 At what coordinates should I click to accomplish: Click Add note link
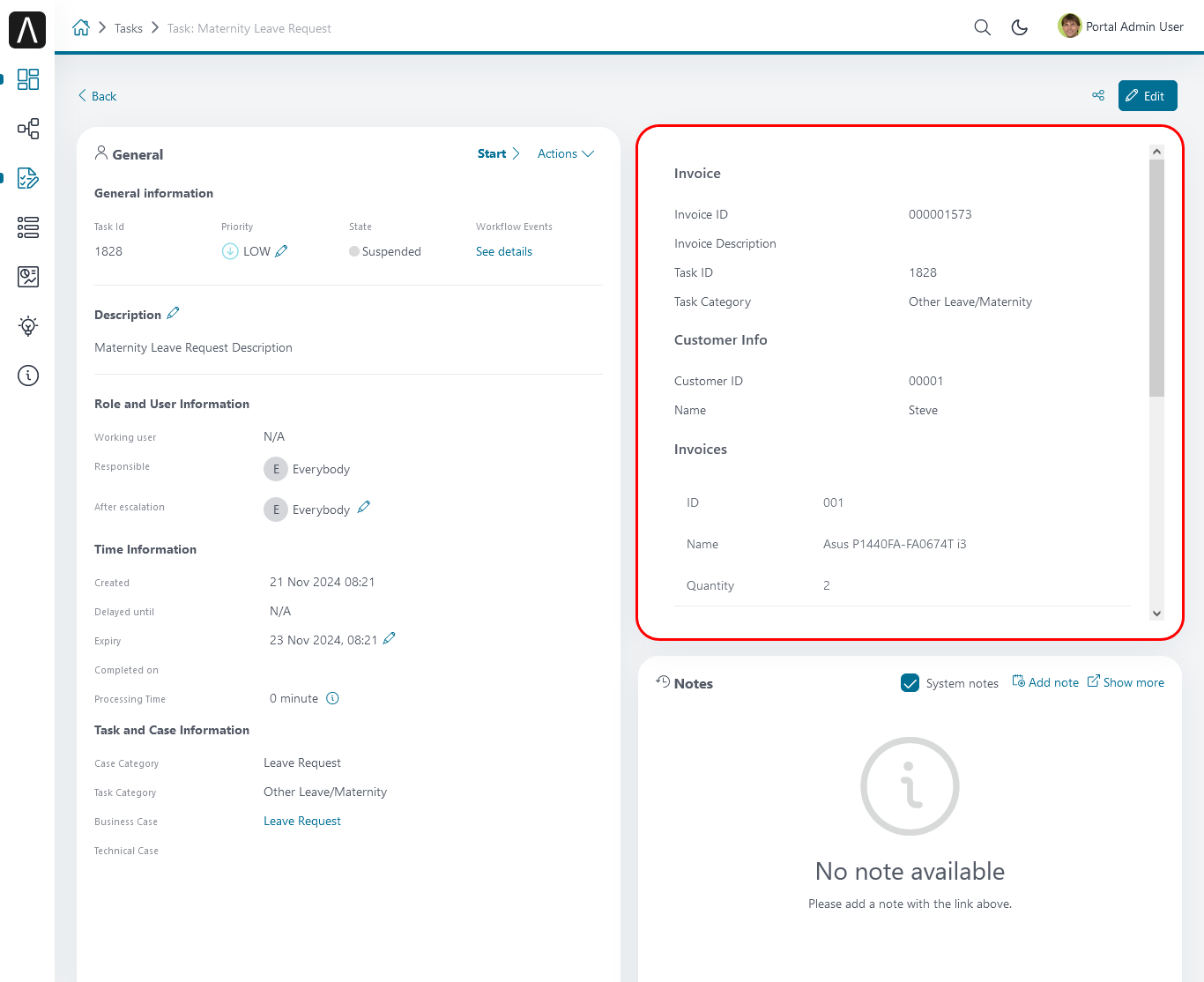coord(1045,682)
